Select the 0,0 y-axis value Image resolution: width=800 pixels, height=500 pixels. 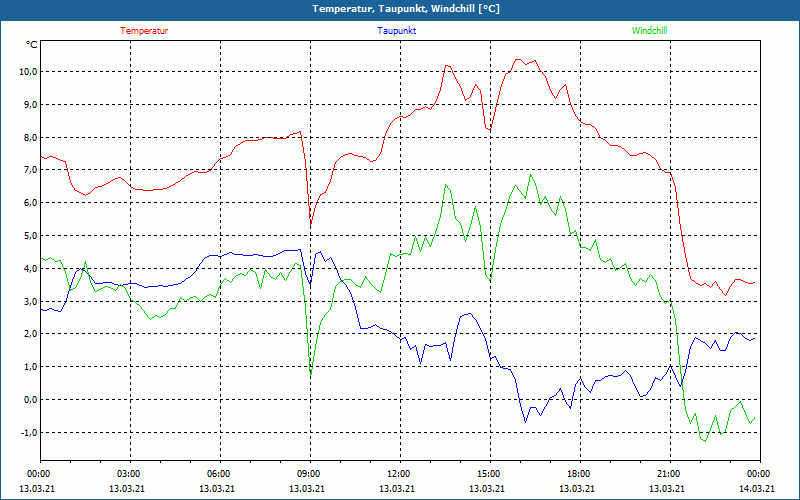click(31, 399)
